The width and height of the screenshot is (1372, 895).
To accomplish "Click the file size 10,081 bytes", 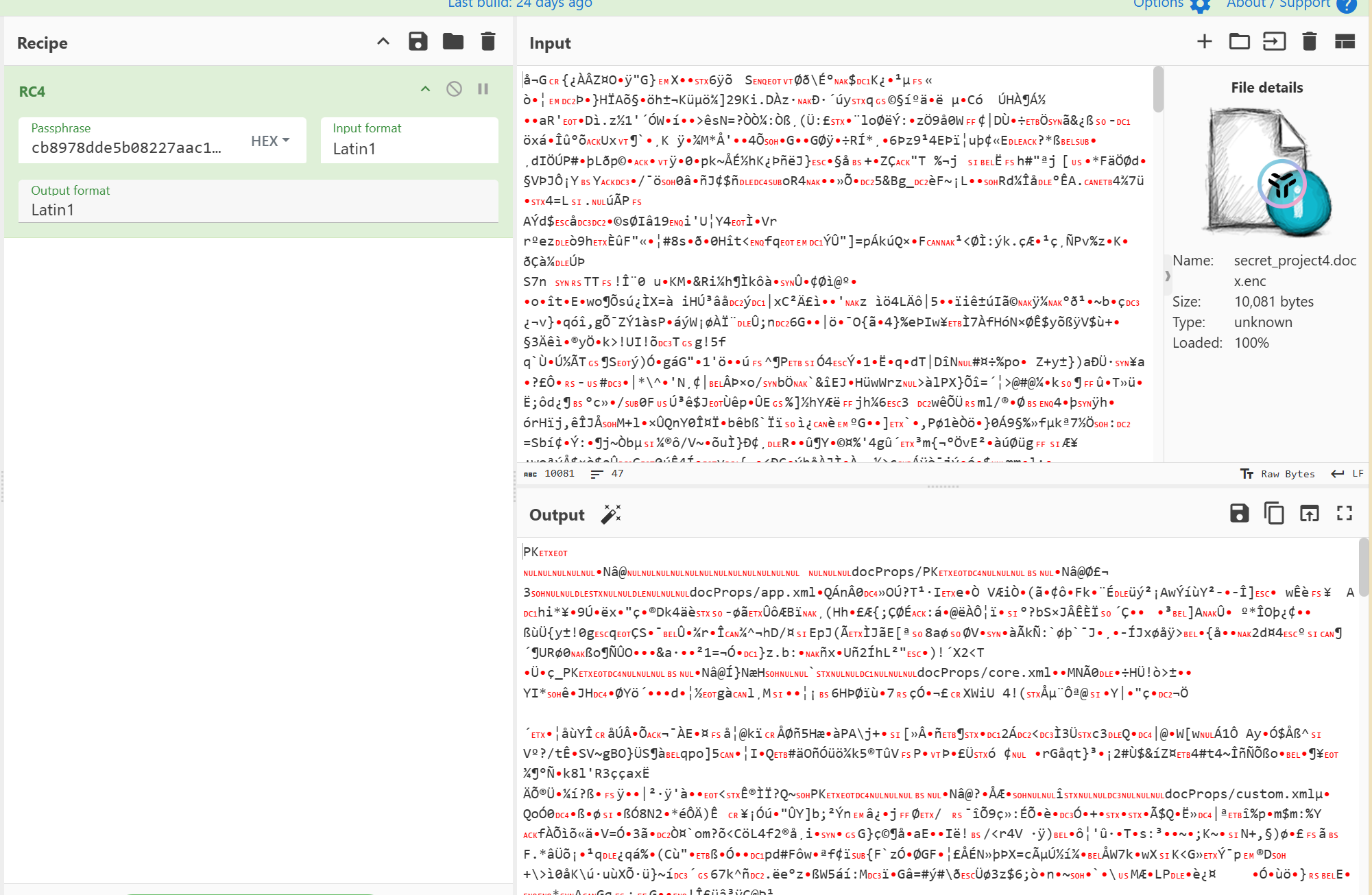I will click(1274, 302).
